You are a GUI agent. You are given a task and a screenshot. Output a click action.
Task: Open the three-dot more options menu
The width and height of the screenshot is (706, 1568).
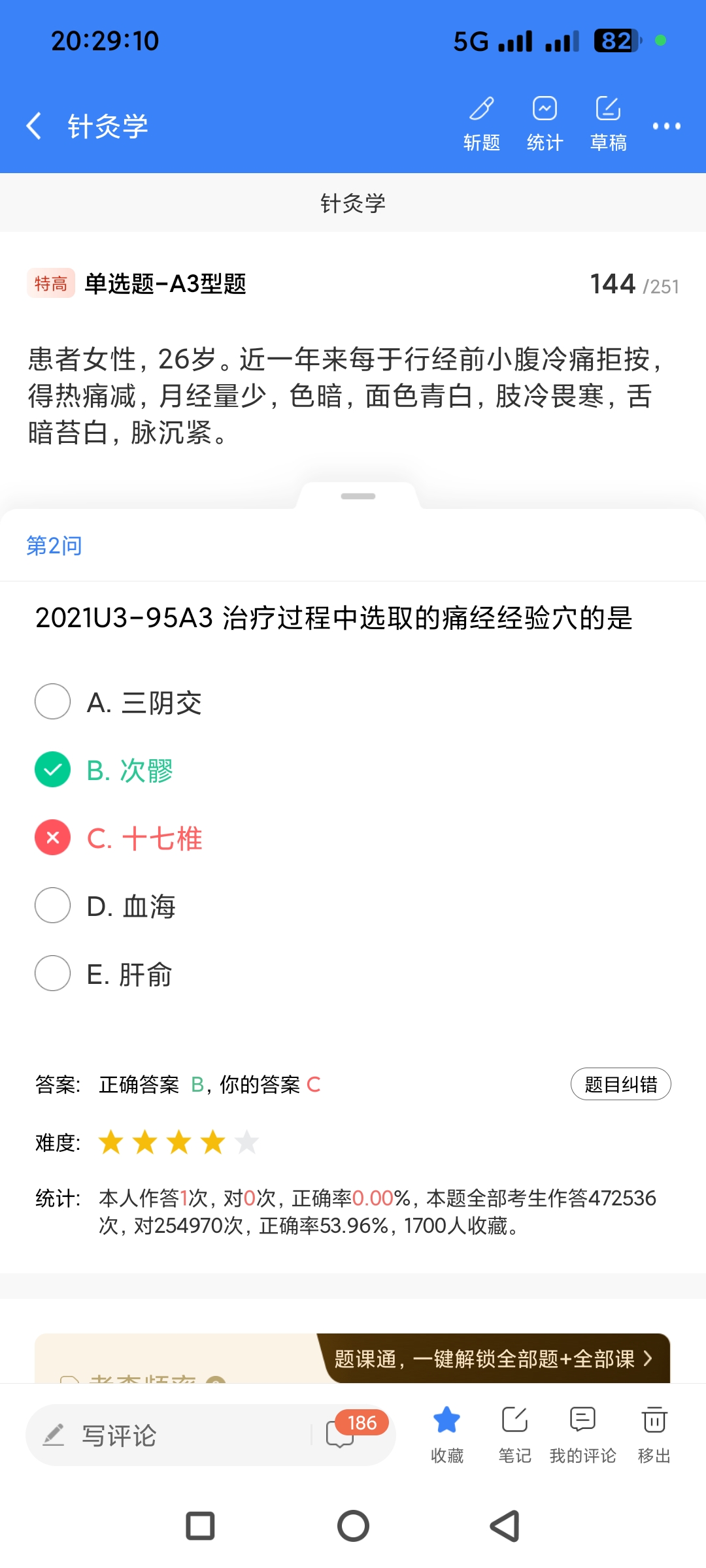tap(666, 125)
